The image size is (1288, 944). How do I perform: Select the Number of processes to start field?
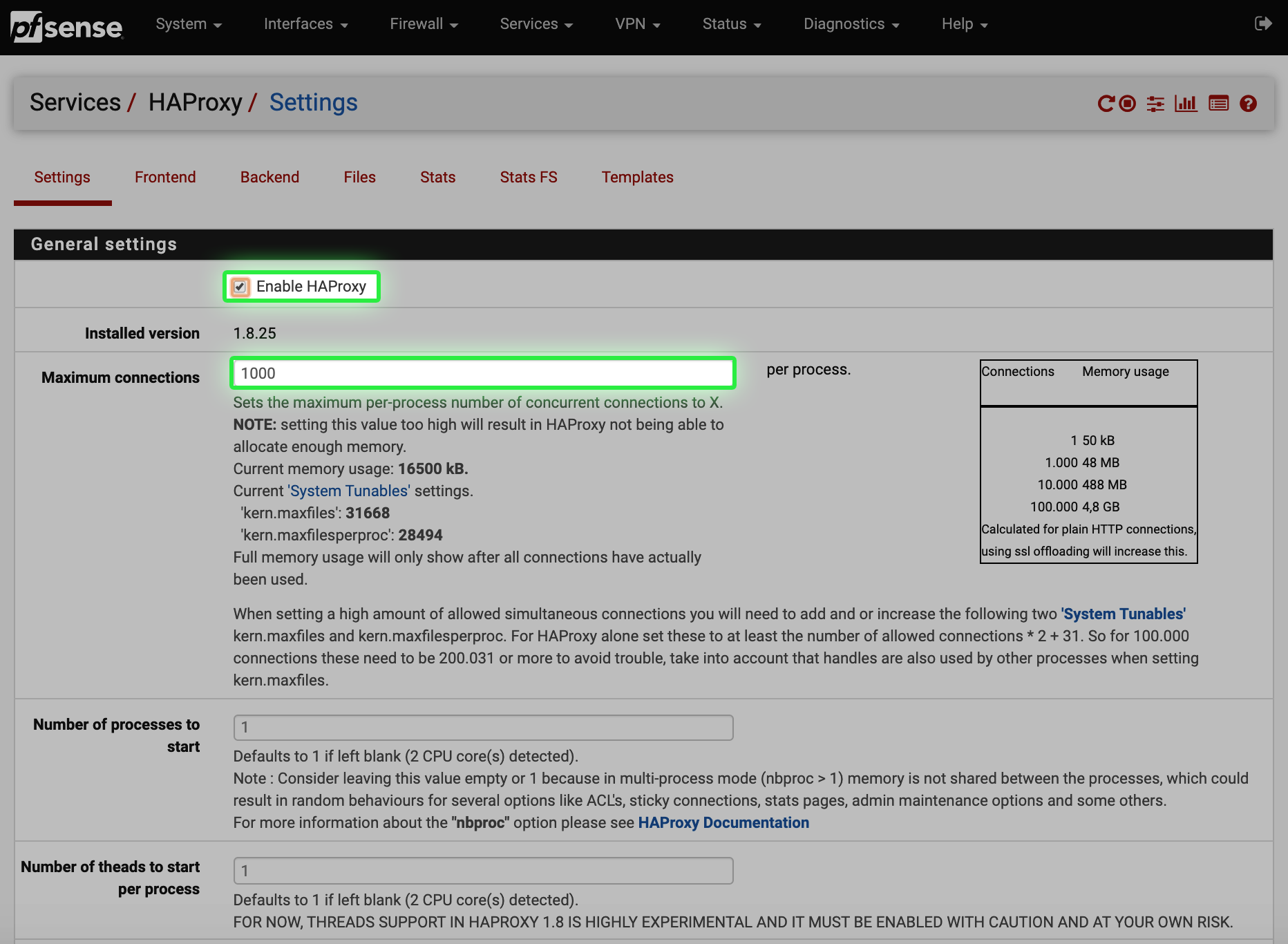[x=482, y=727]
